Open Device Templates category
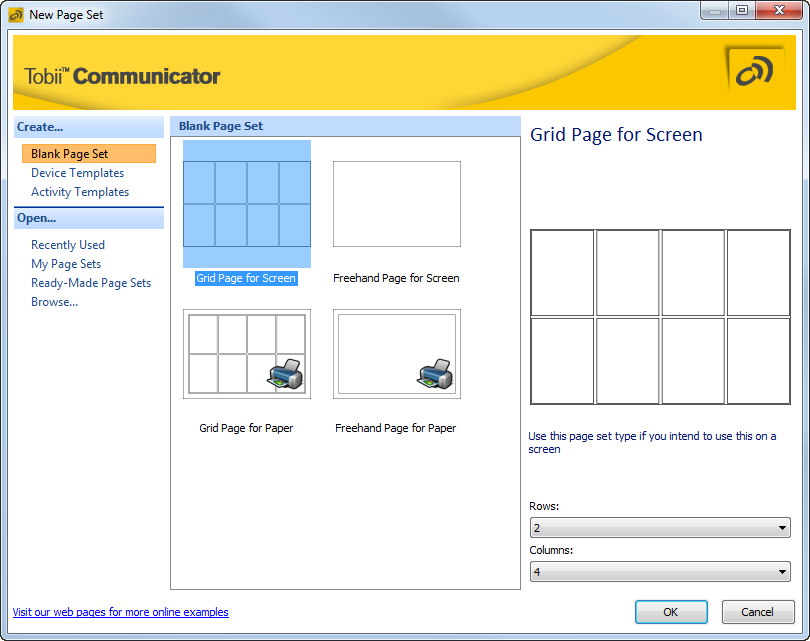Viewport: 810px width, 641px height. coord(77,173)
